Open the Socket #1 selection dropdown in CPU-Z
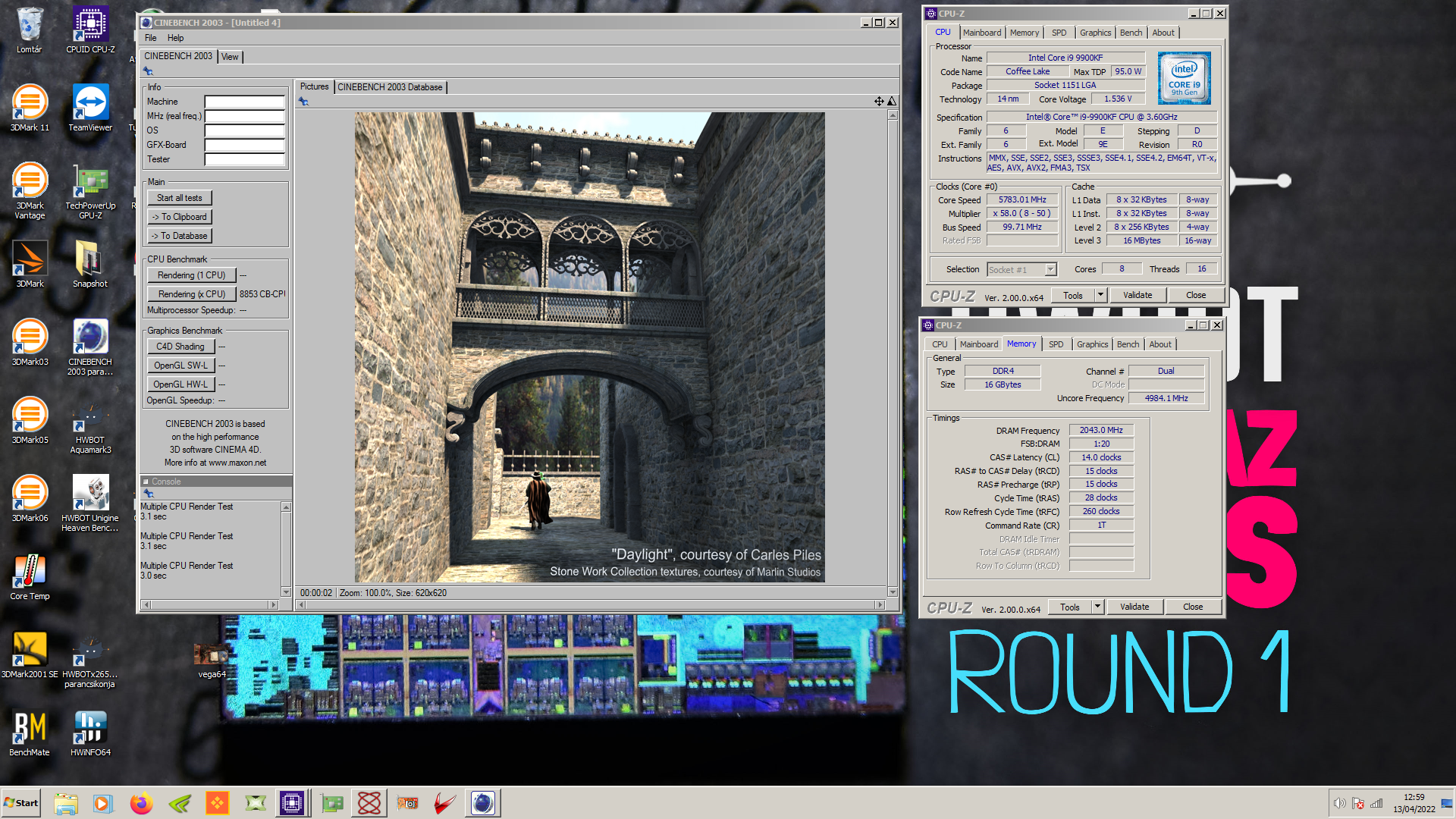Screen dimensions: 1456x819 pyautogui.click(x=1051, y=270)
